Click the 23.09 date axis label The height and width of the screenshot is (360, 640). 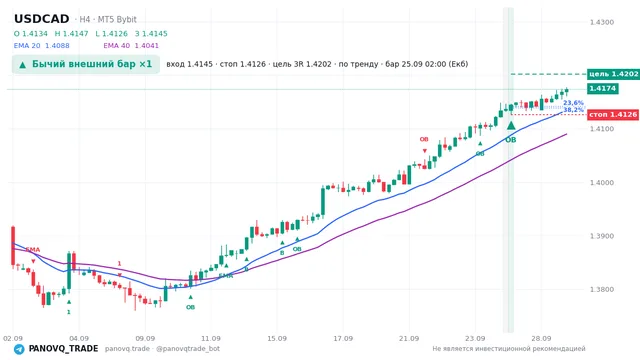[x=475, y=339]
